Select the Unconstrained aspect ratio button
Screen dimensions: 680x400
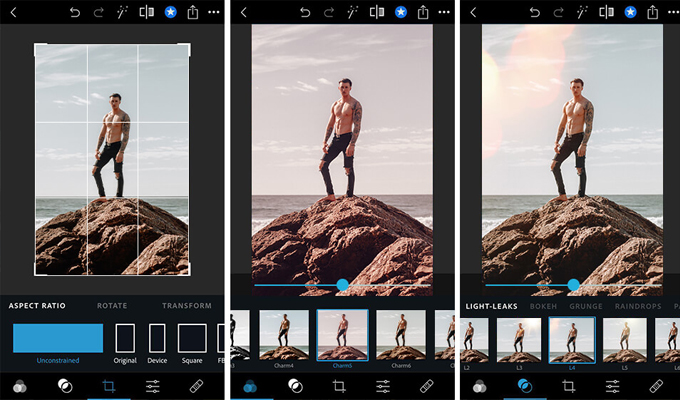click(x=58, y=339)
